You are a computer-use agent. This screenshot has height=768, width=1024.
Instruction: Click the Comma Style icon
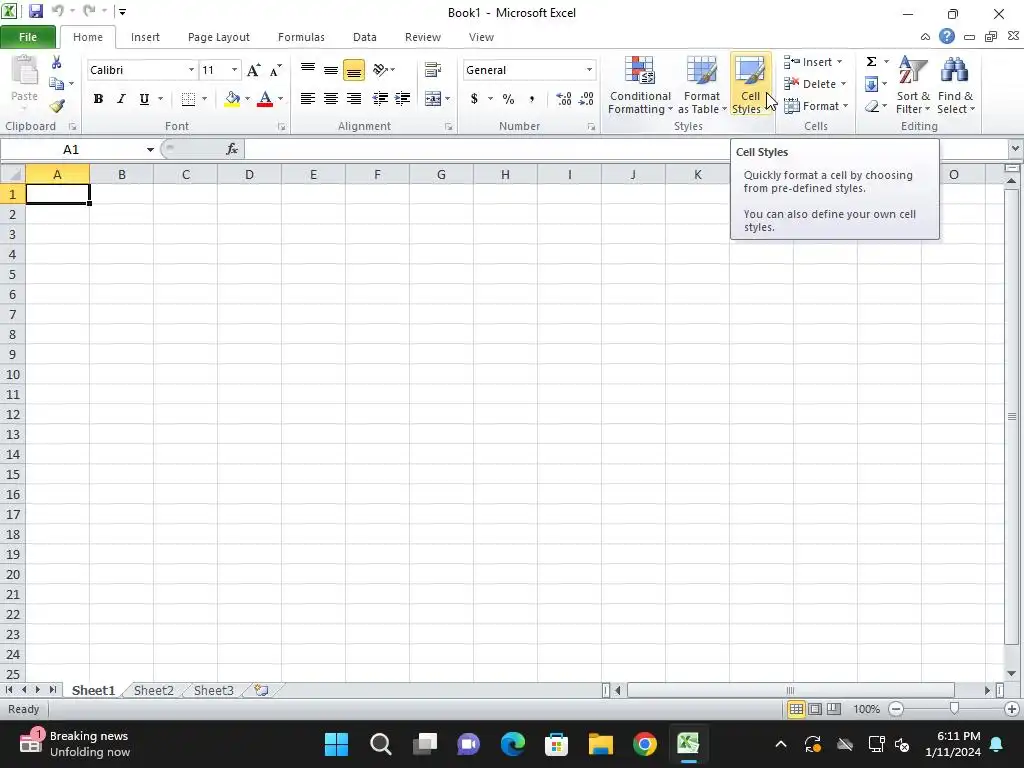pos(532,99)
